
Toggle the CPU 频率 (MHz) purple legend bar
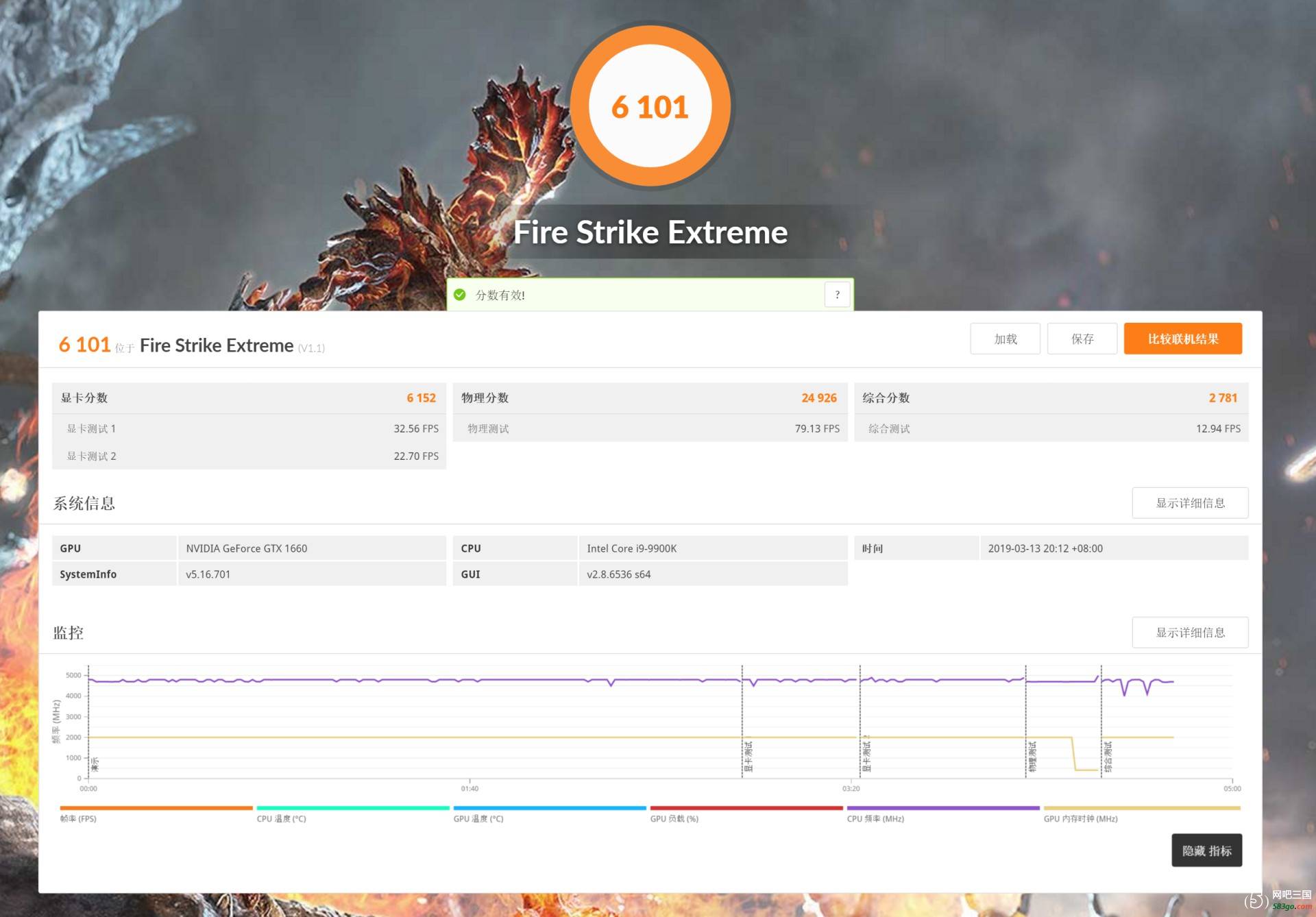point(943,808)
